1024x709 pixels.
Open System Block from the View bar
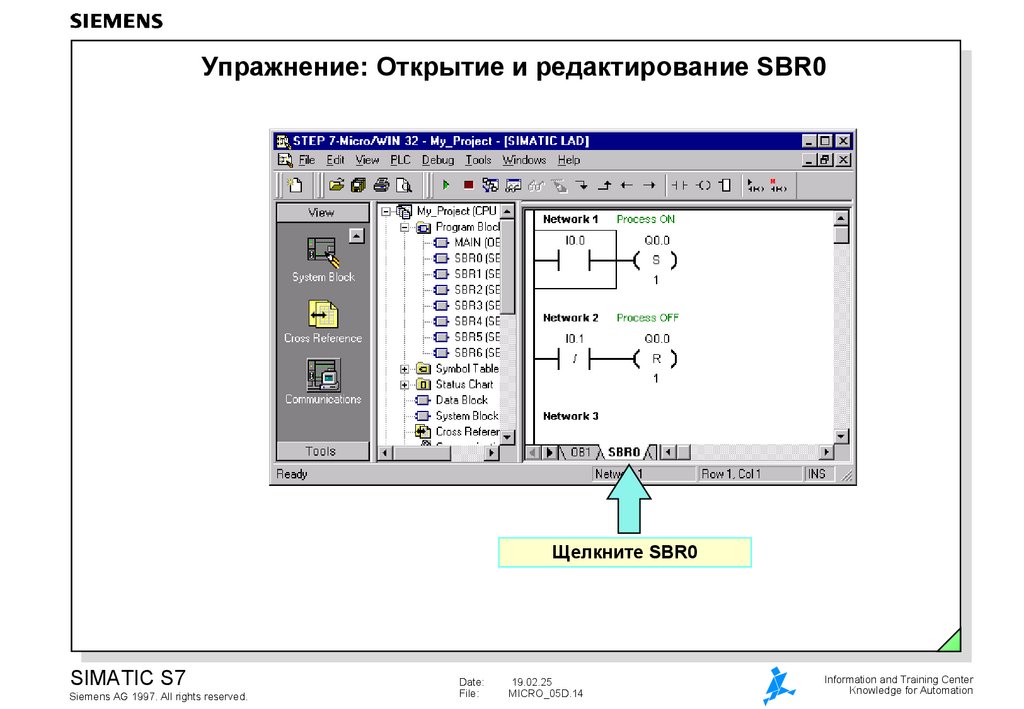tap(323, 259)
